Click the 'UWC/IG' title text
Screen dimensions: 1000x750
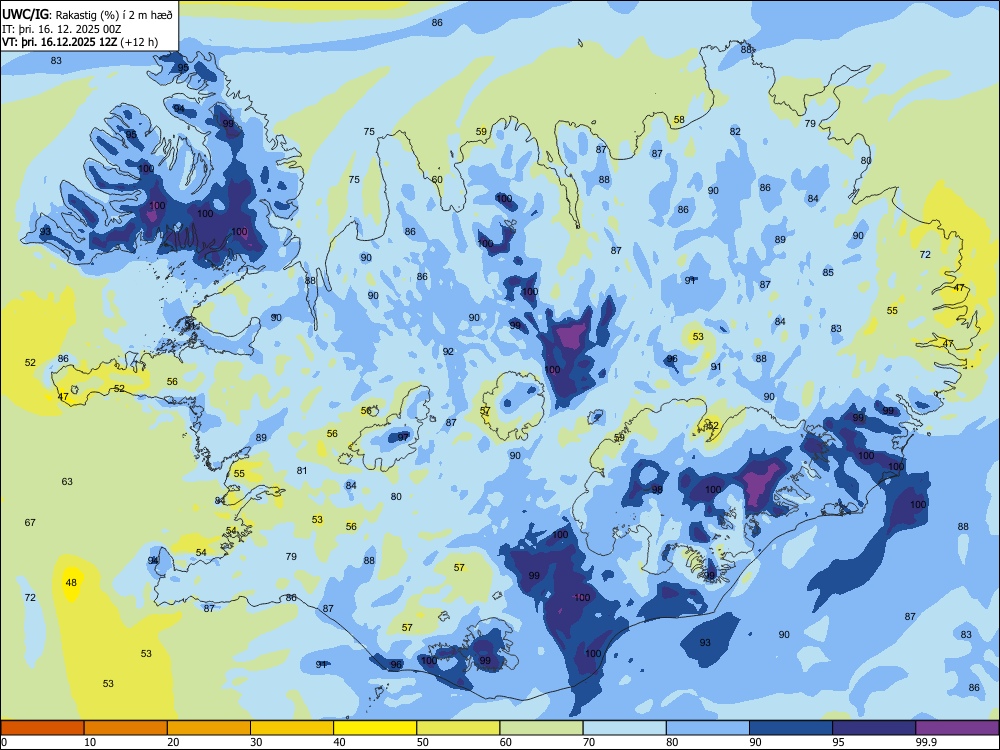tap(25, 13)
